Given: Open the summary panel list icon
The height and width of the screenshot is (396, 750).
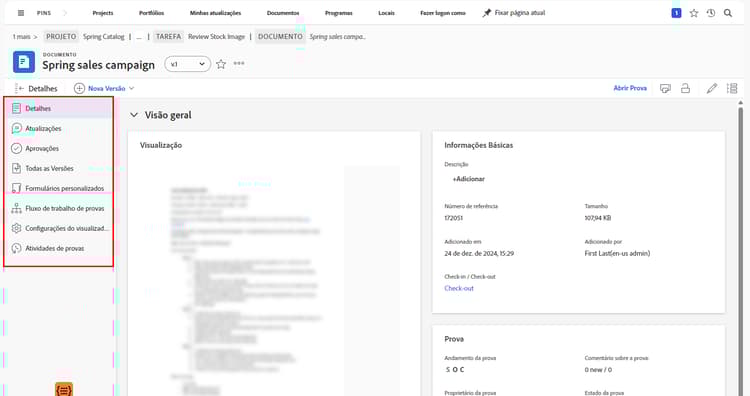Looking at the screenshot, I should pos(732,88).
